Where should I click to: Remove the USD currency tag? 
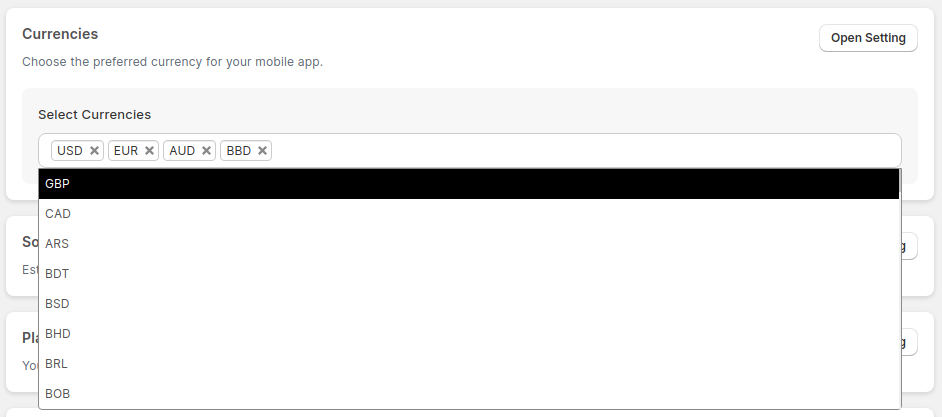coord(94,151)
